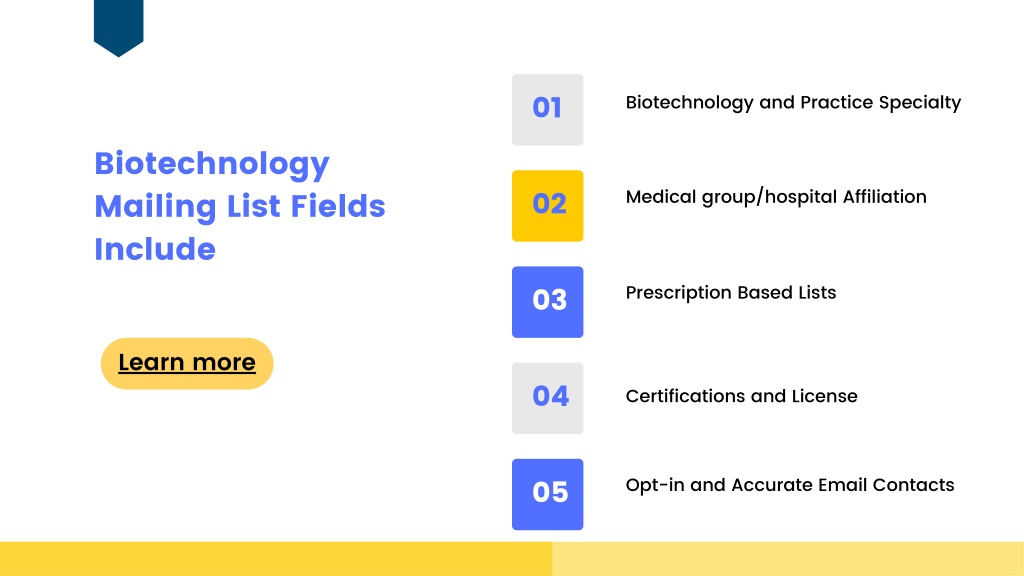
Task: Click Biotechnology and Practice Specialty text
Action: click(793, 103)
